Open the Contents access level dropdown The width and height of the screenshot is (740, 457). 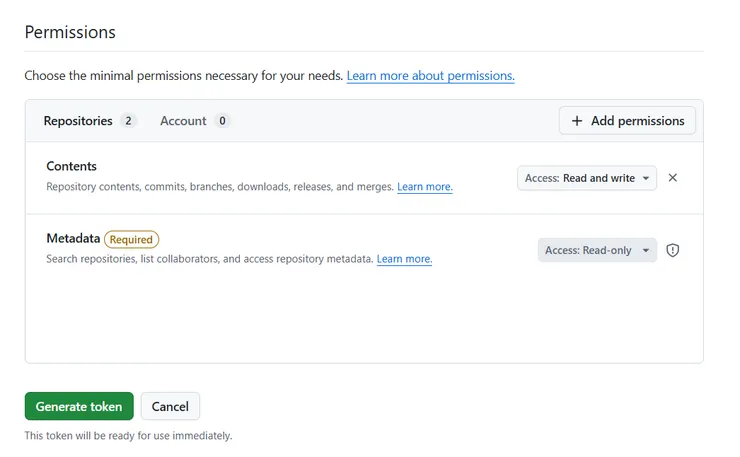(586, 178)
